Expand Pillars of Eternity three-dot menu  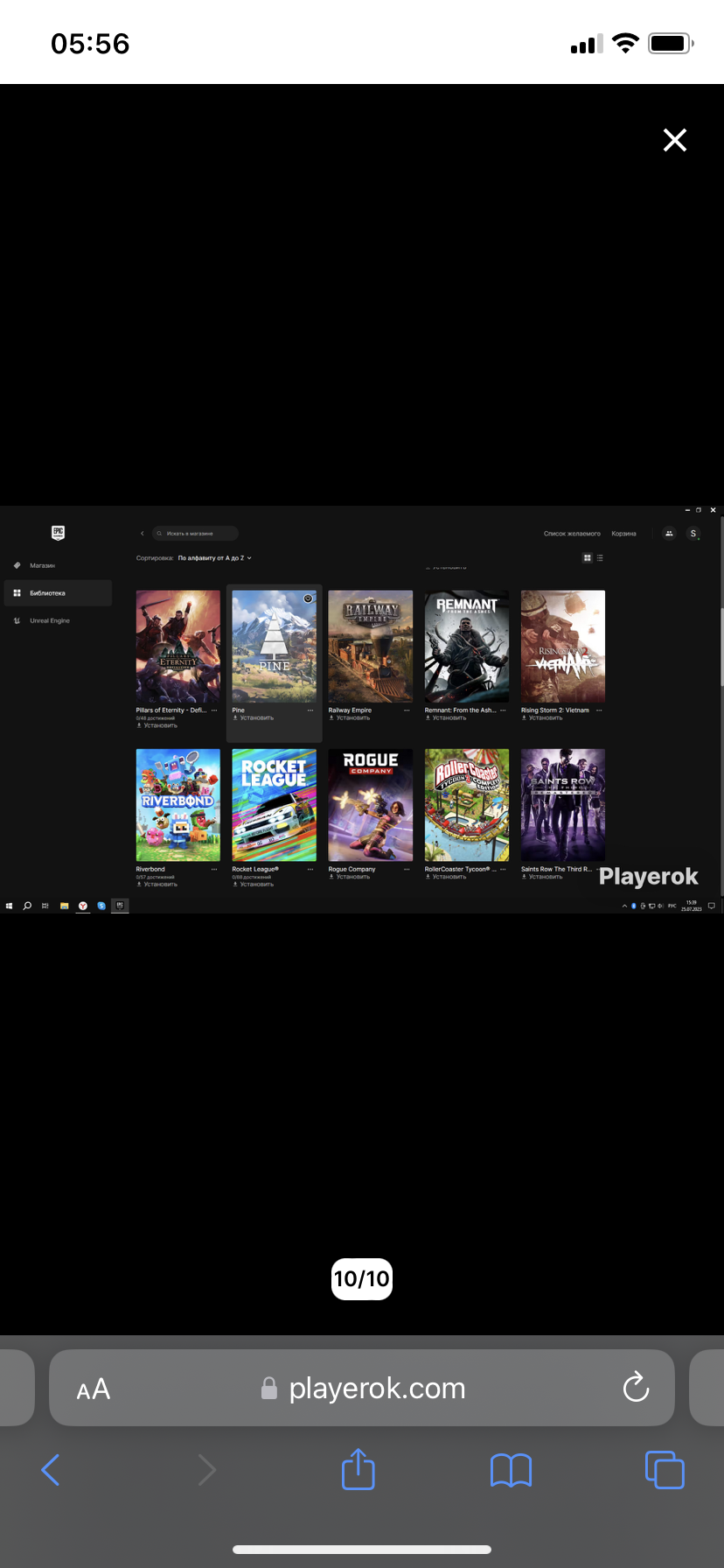[x=214, y=710]
